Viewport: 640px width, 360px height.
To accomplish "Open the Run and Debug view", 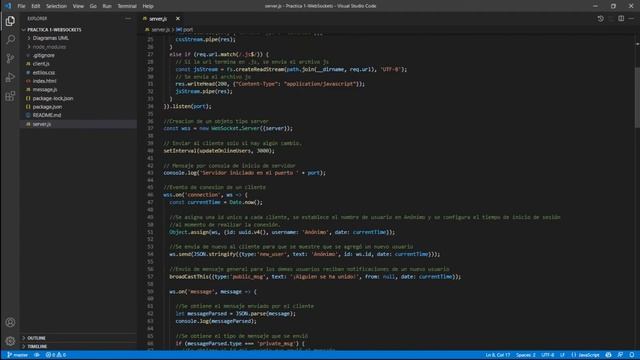I will pos(10,77).
